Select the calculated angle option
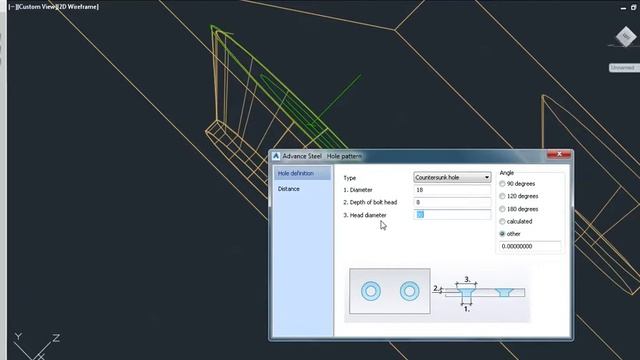The image size is (640, 360). [516, 221]
